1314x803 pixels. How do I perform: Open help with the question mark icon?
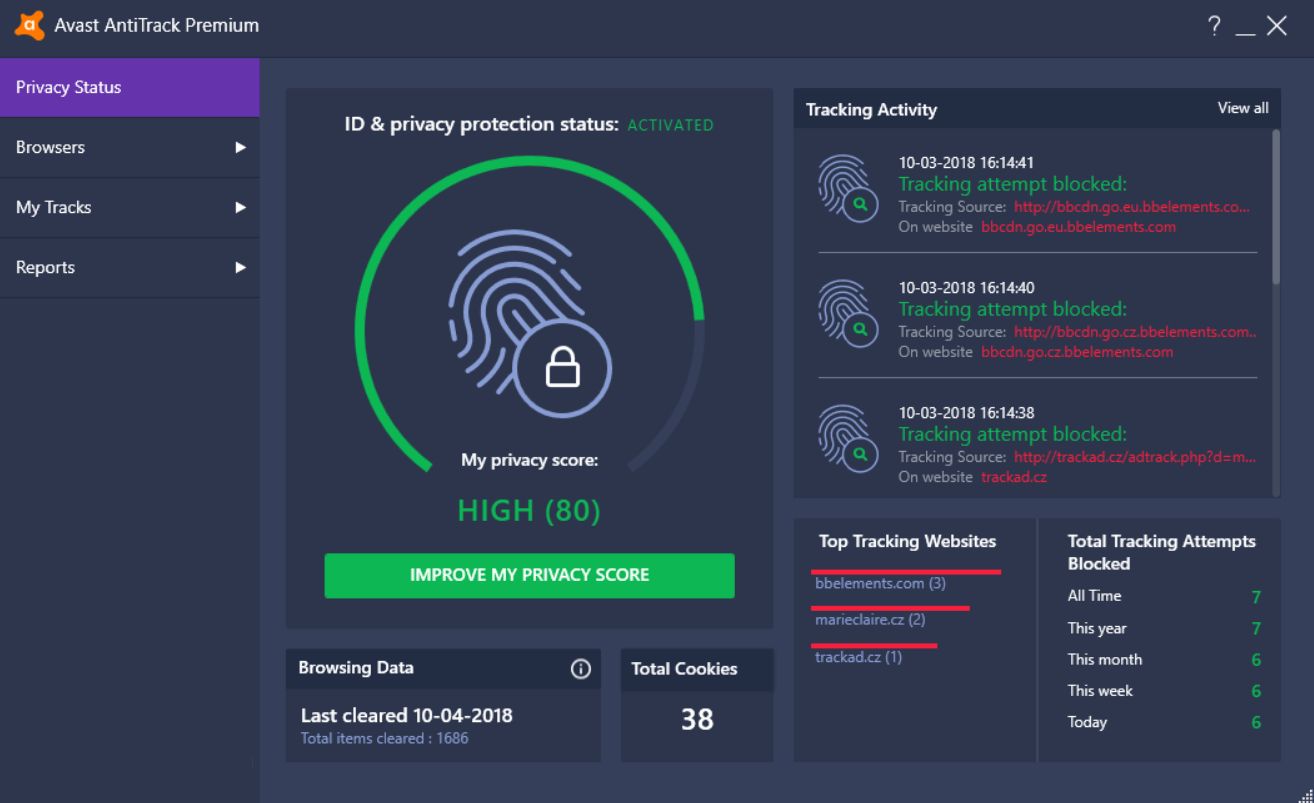point(1214,27)
